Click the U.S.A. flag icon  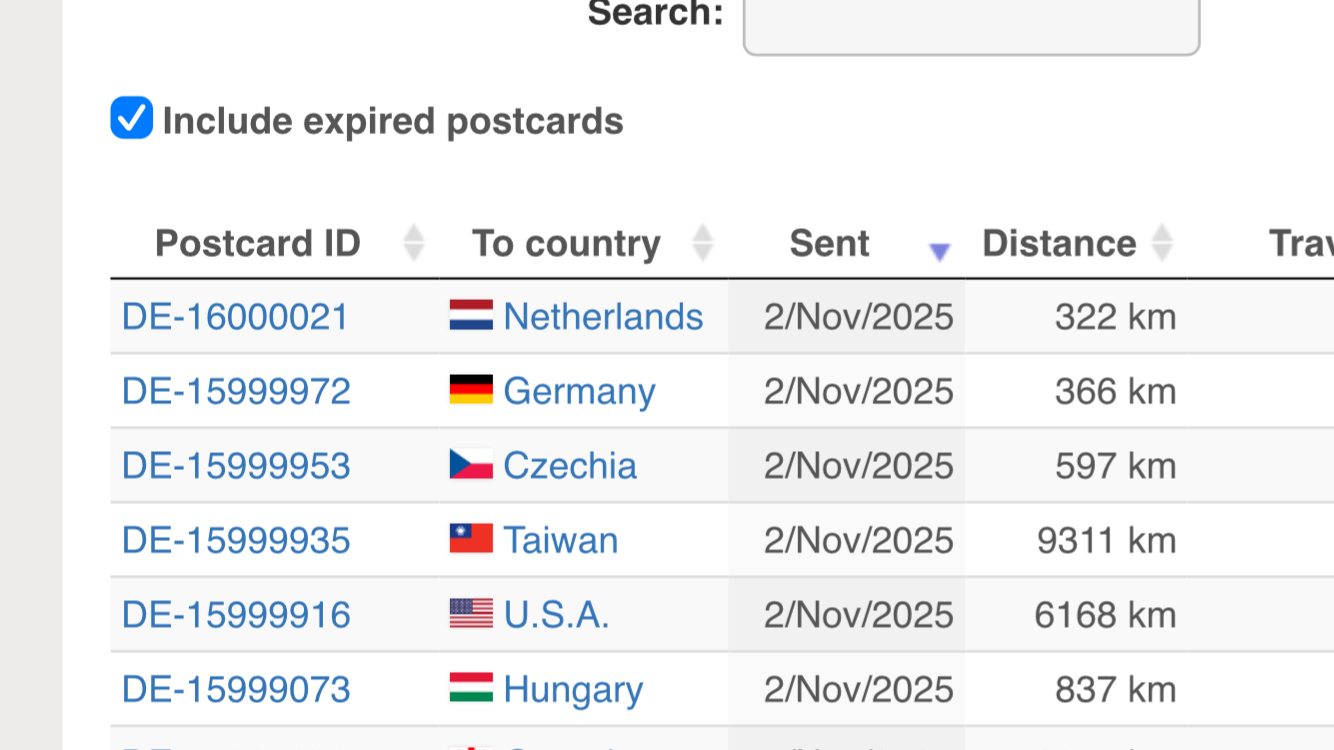click(471, 614)
